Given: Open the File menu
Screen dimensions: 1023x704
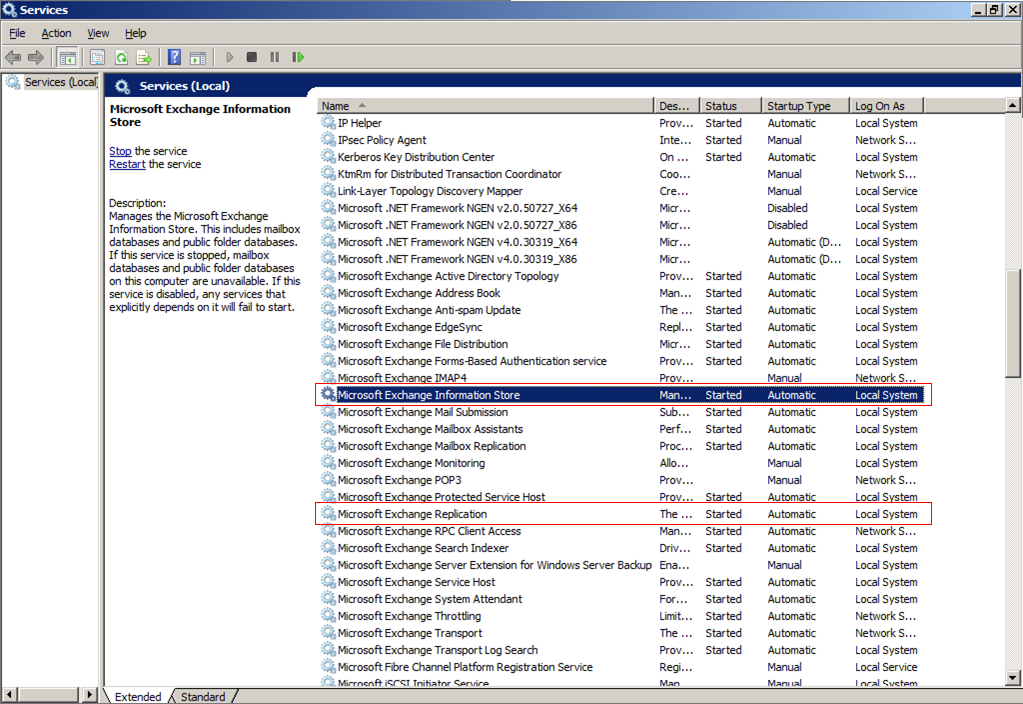Looking at the screenshot, I should pos(17,33).
